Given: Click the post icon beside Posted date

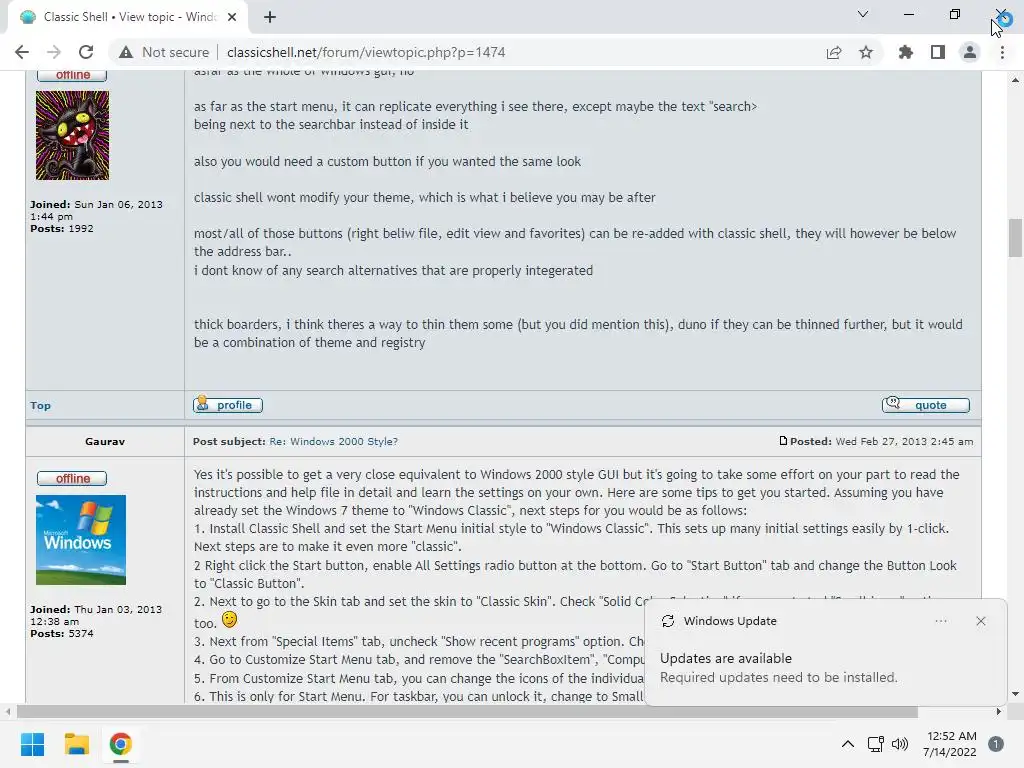Looking at the screenshot, I should coord(783,441).
